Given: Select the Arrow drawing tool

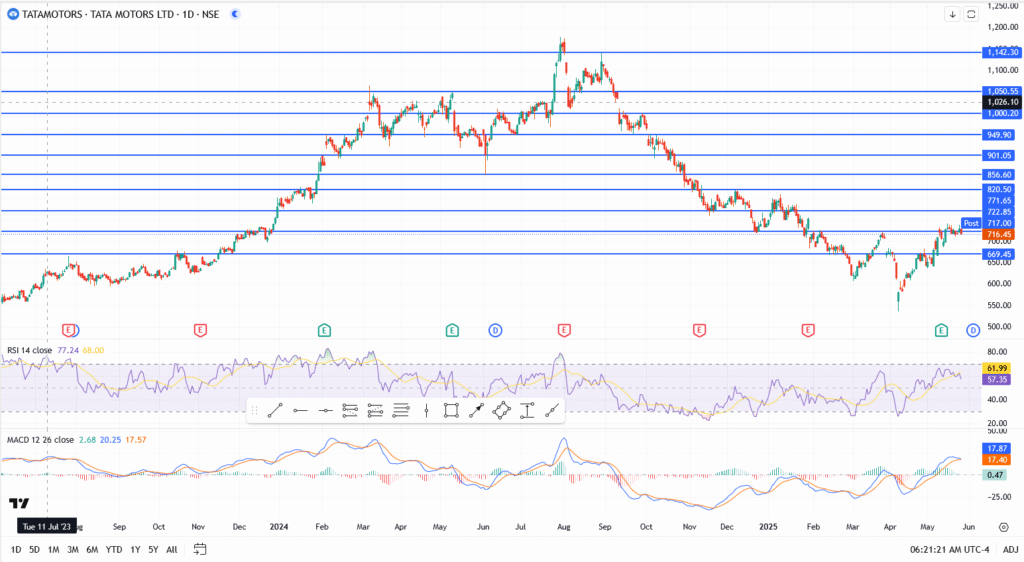Looking at the screenshot, I should [x=476, y=411].
